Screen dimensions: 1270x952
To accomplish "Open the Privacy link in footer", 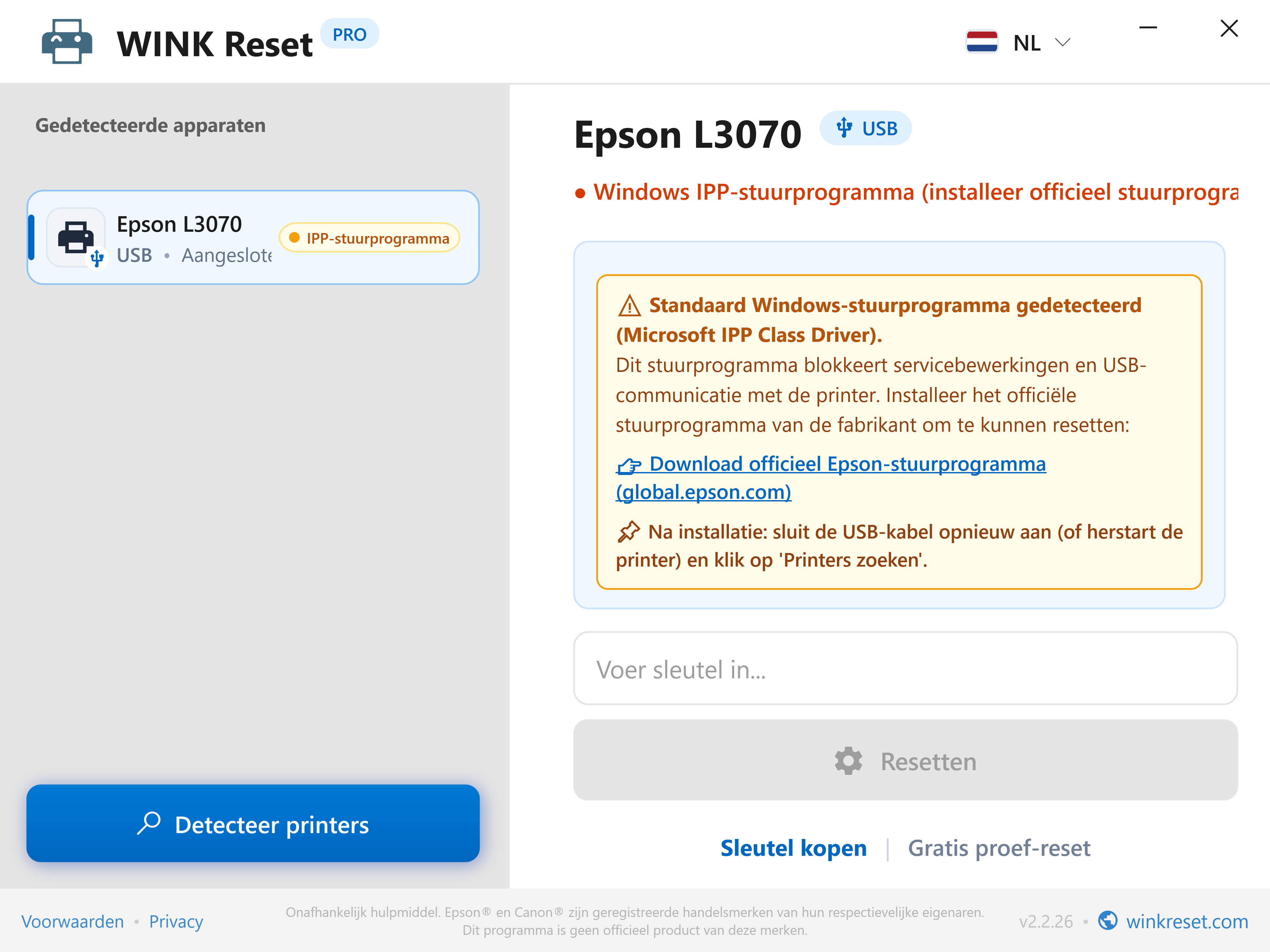I will pos(176,921).
